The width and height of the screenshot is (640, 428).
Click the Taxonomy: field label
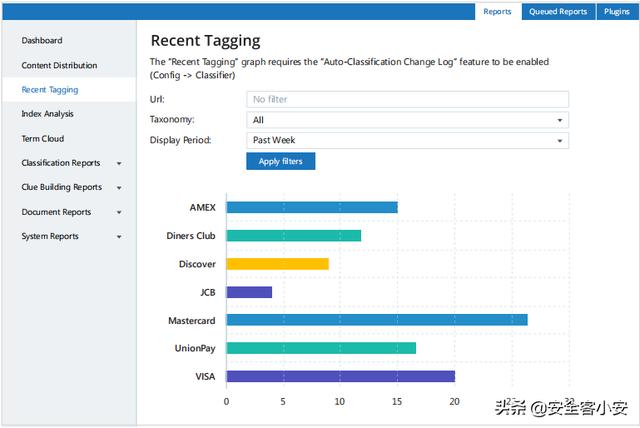(x=172, y=120)
